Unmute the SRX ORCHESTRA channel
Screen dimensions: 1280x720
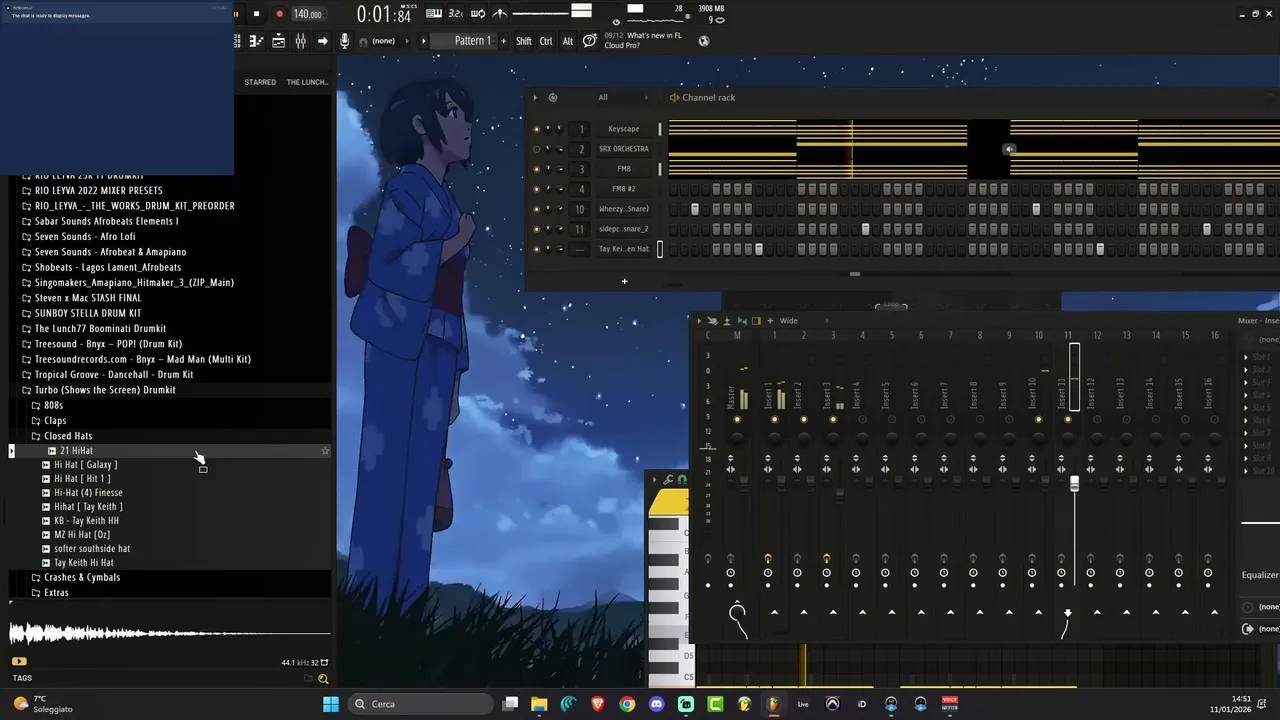point(536,149)
